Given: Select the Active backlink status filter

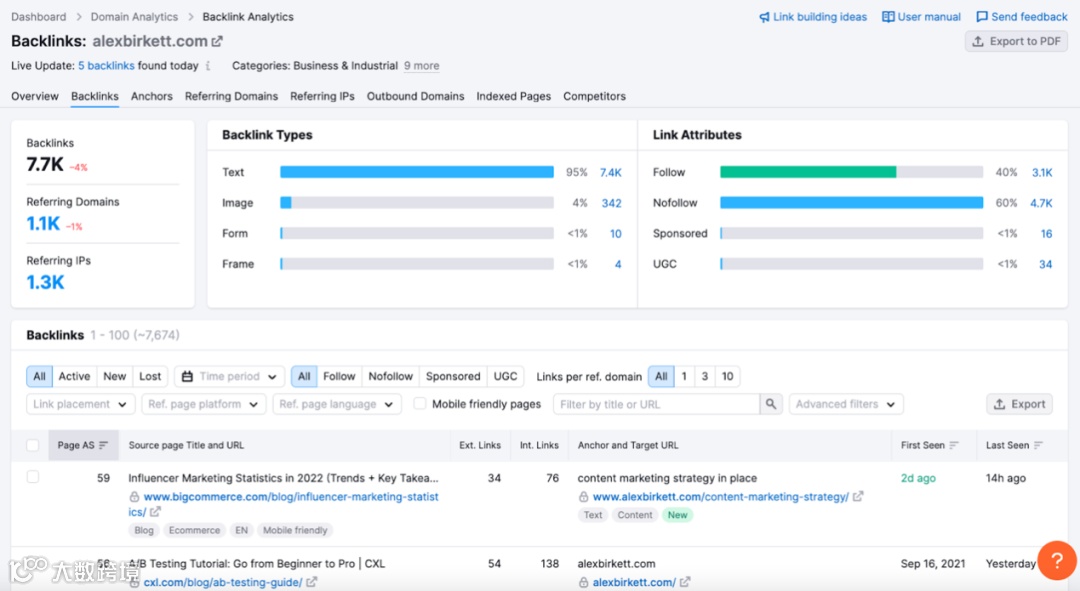Looking at the screenshot, I should click(x=74, y=377).
